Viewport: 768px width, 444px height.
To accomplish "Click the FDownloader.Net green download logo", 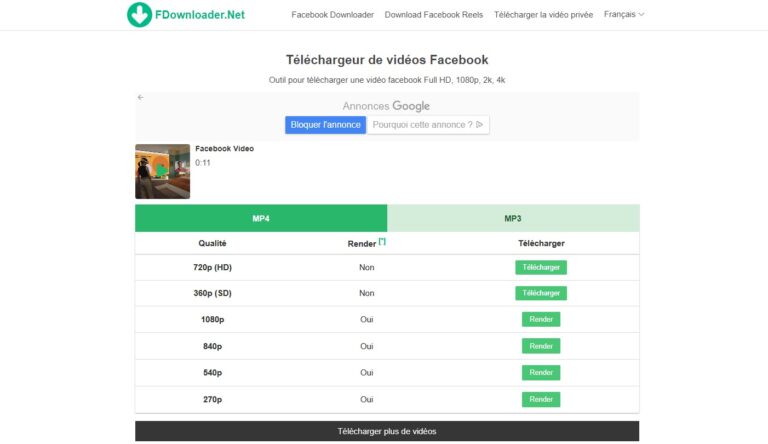I will tap(139, 14).
